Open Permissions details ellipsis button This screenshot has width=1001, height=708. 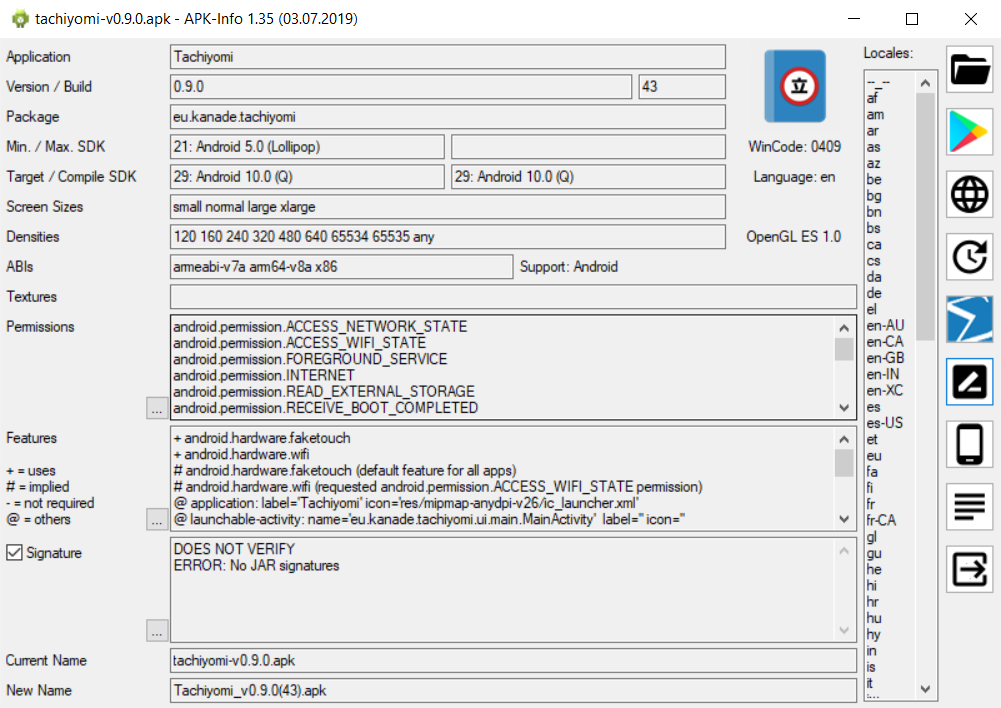click(157, 408)
